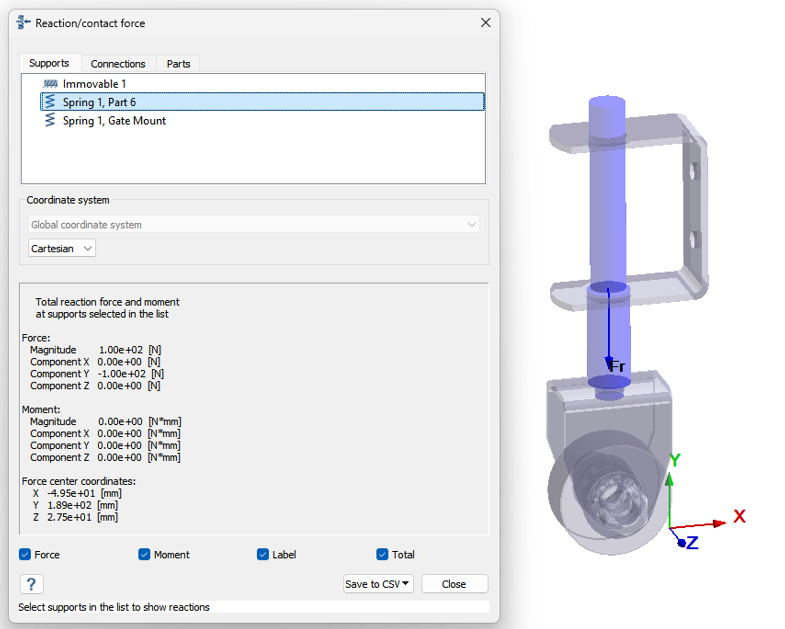Viewport: 785px width, 629px height.
Task: Toggle the Total checkbox
Action: pos(382,555)
